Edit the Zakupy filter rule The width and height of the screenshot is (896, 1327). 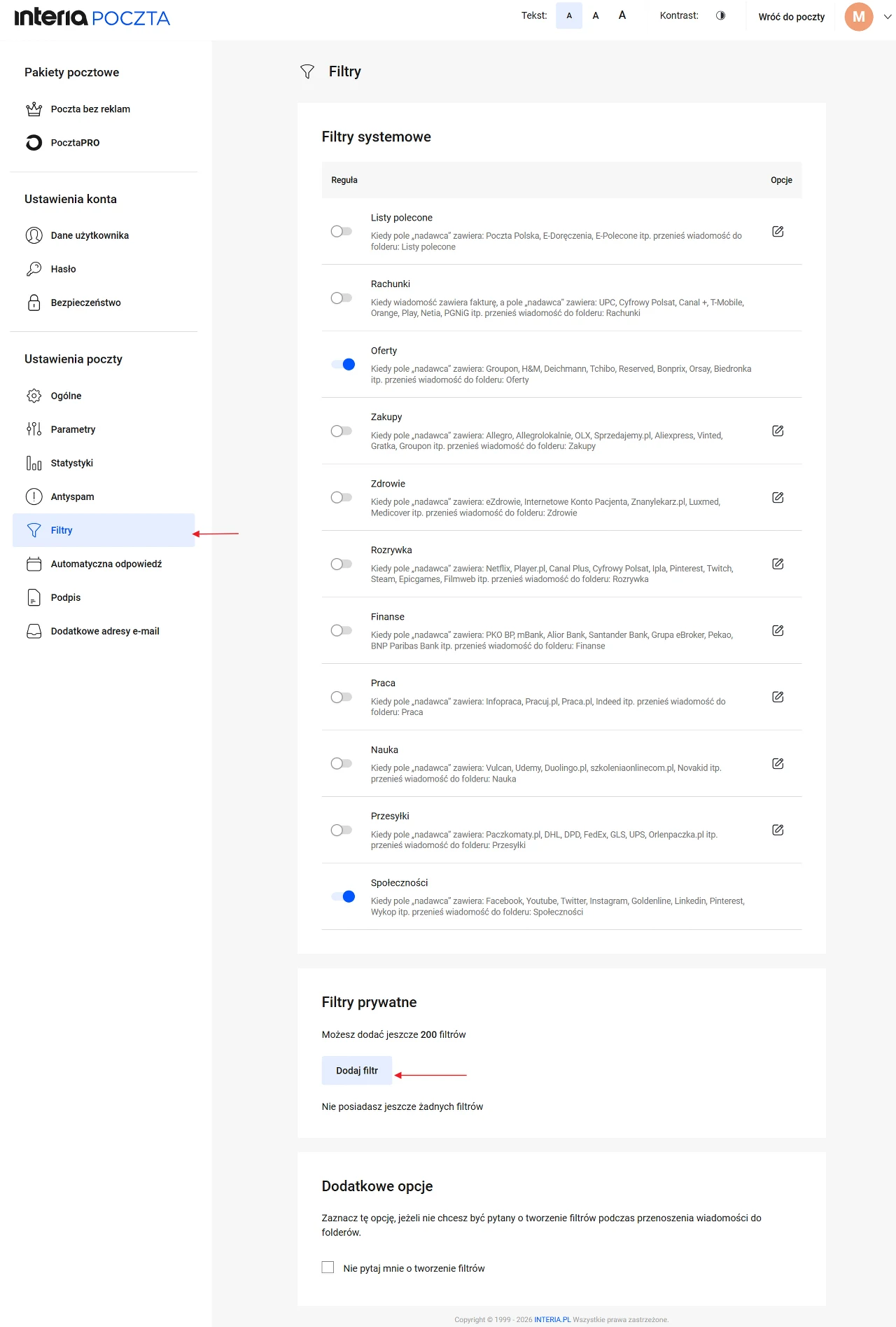pos(778,431)
